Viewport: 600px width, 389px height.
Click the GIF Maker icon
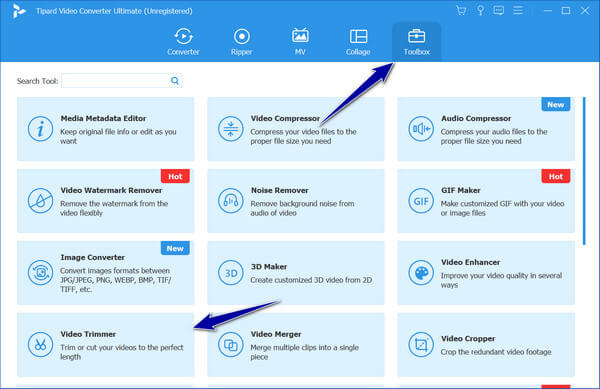coord(421,201)
